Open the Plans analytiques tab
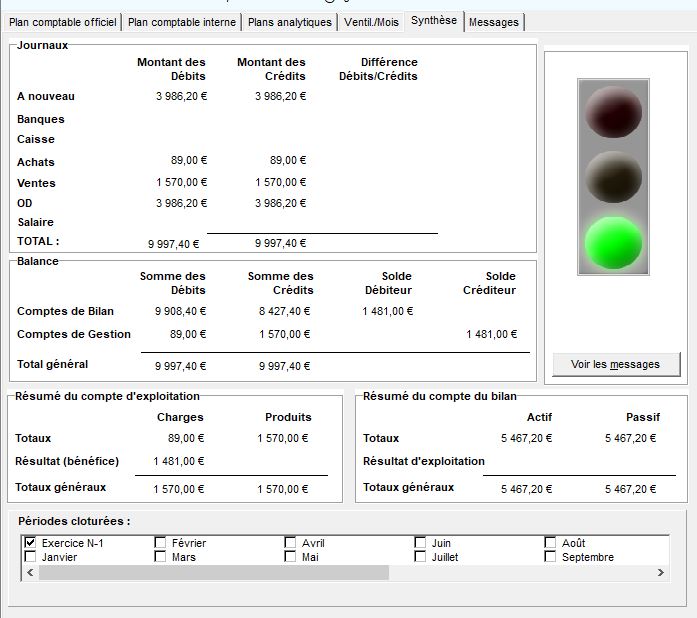697x618 pixels. [289, 22]
